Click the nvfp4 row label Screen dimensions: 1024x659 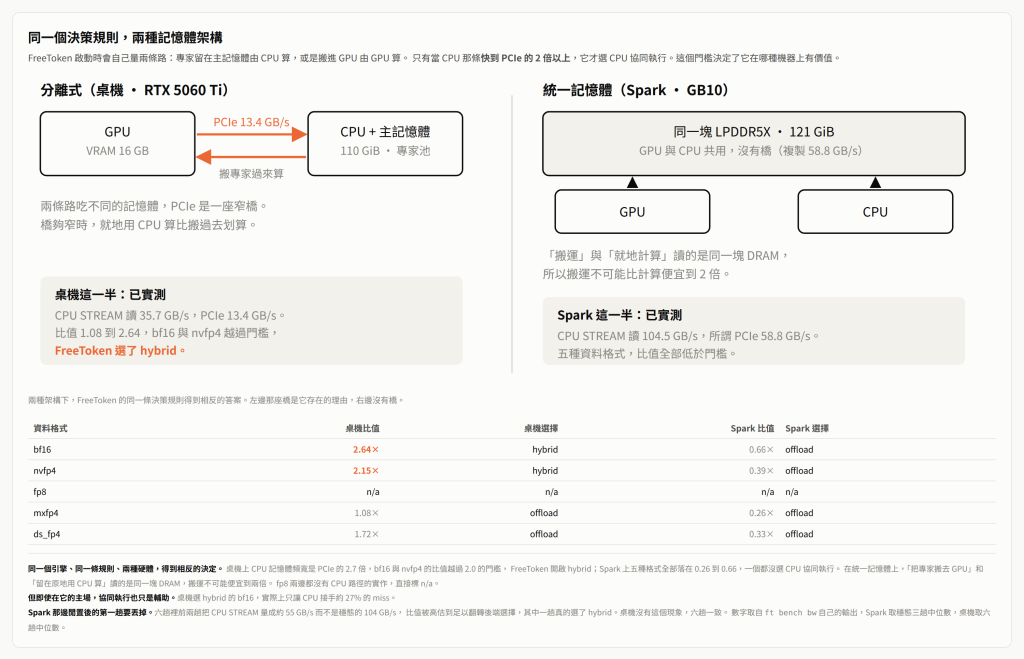tap(45, 470)
